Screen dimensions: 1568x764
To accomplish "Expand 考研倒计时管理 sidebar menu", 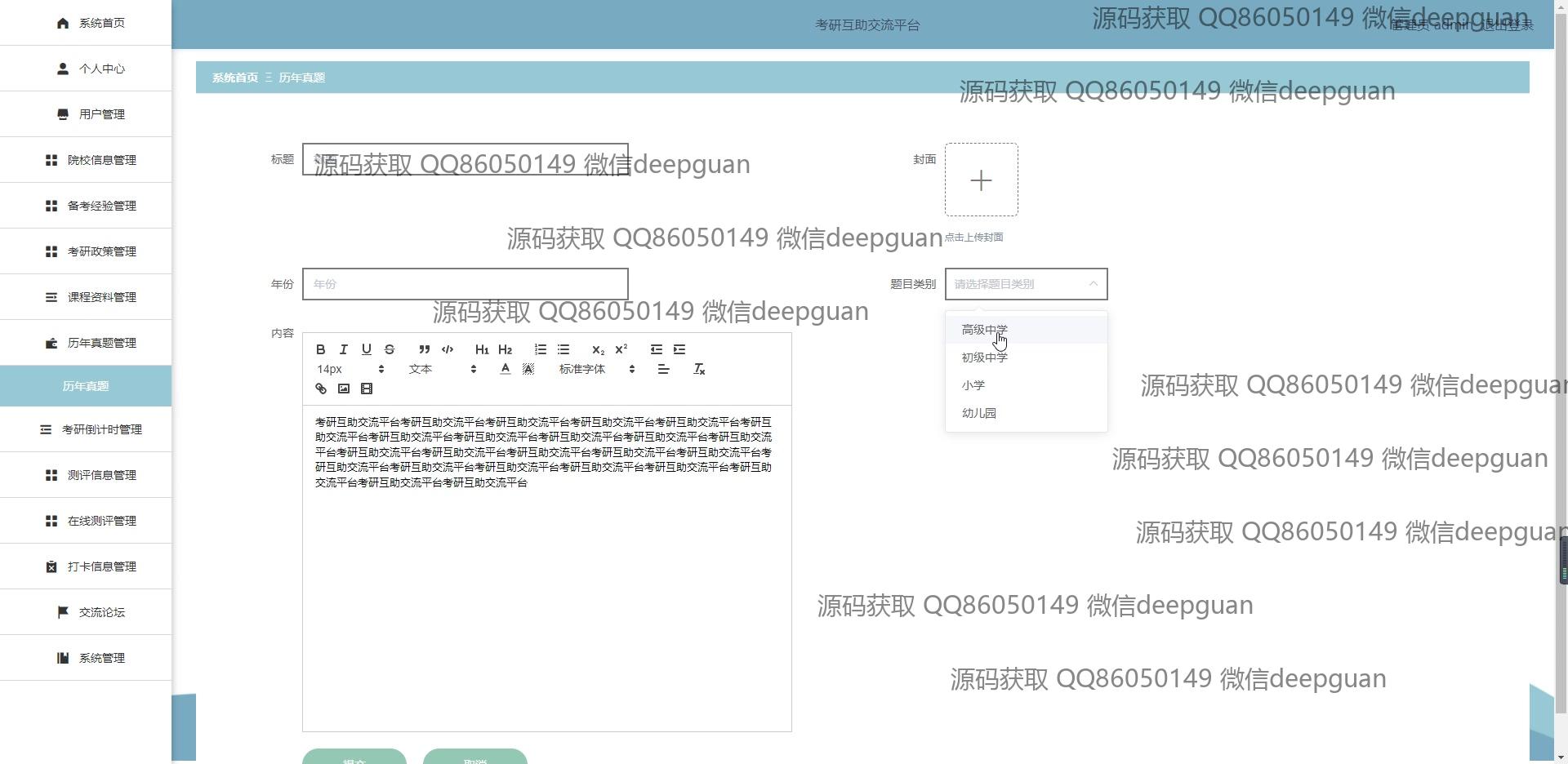I will [86, 429].
